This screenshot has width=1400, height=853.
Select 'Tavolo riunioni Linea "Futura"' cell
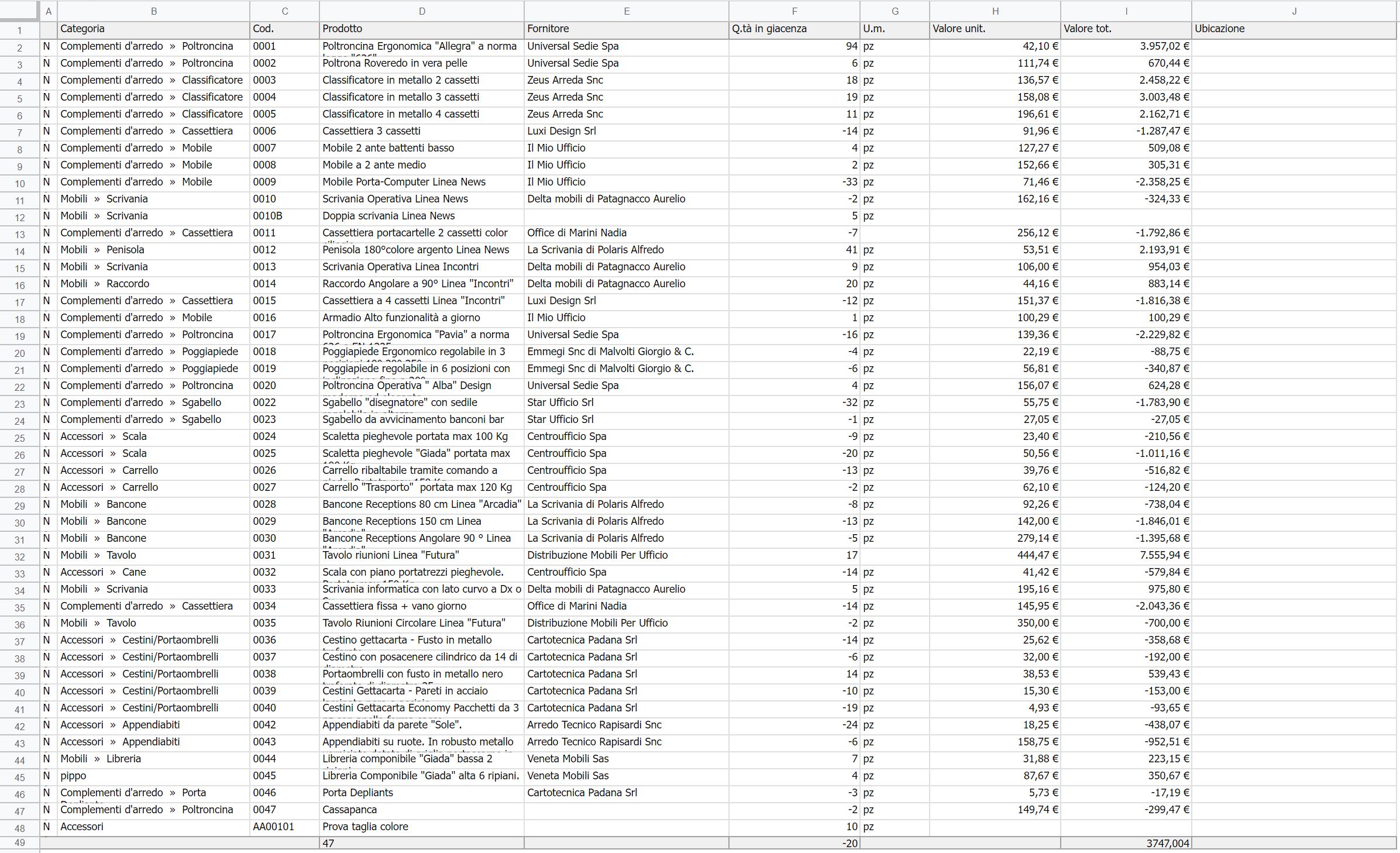pyautogui.click(x=422, y=556)
